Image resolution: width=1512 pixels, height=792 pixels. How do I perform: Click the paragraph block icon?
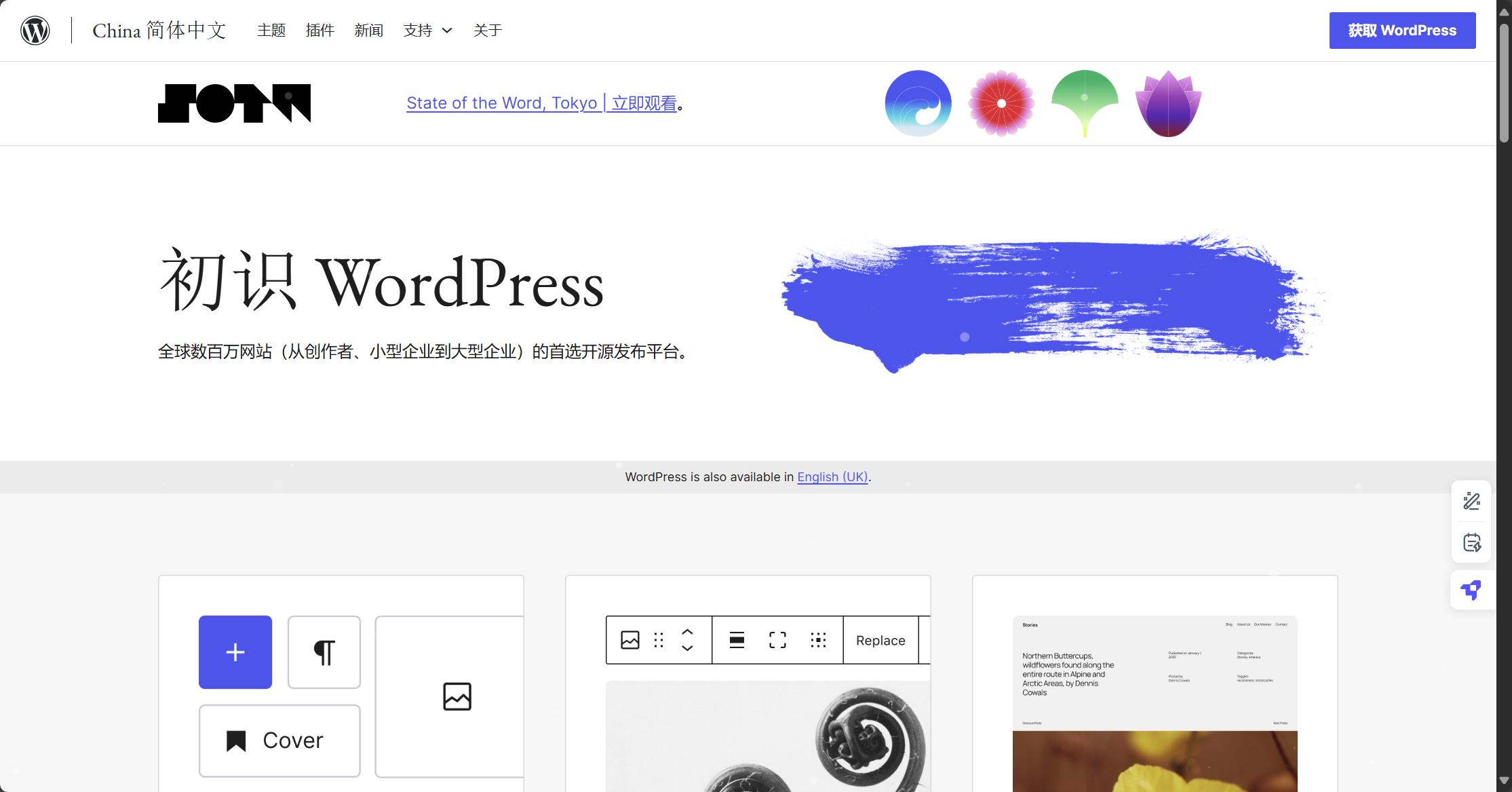coord(324,652)
